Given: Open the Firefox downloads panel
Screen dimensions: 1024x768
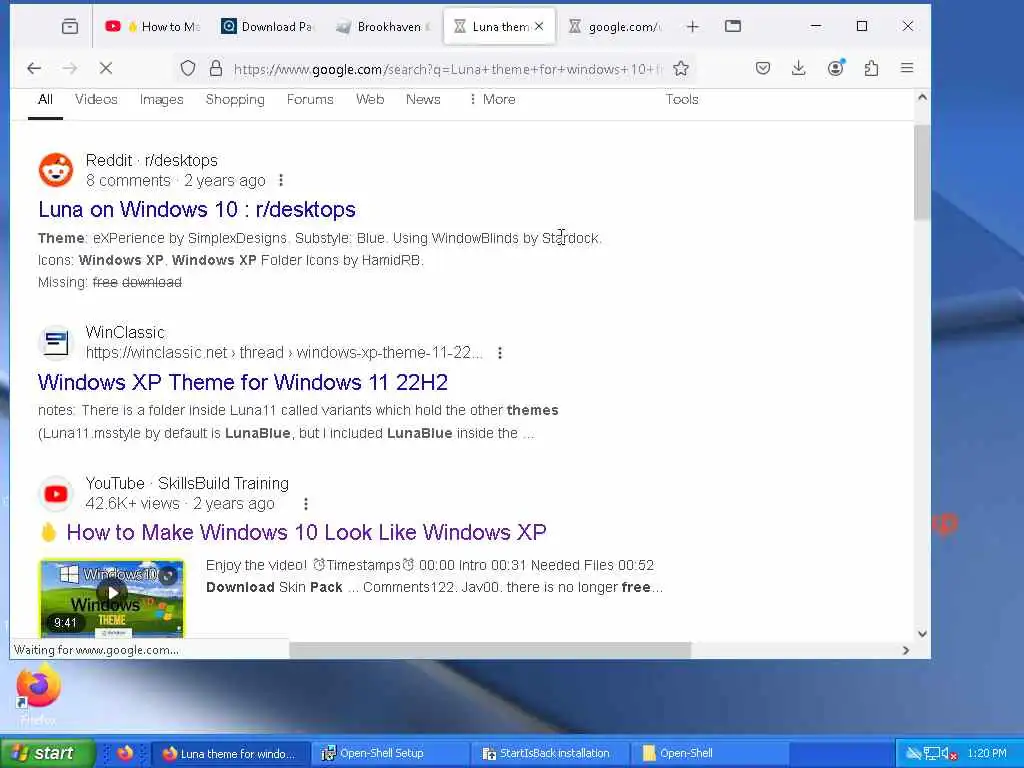Looking at the screenshot, I should (x=799, y=68).
